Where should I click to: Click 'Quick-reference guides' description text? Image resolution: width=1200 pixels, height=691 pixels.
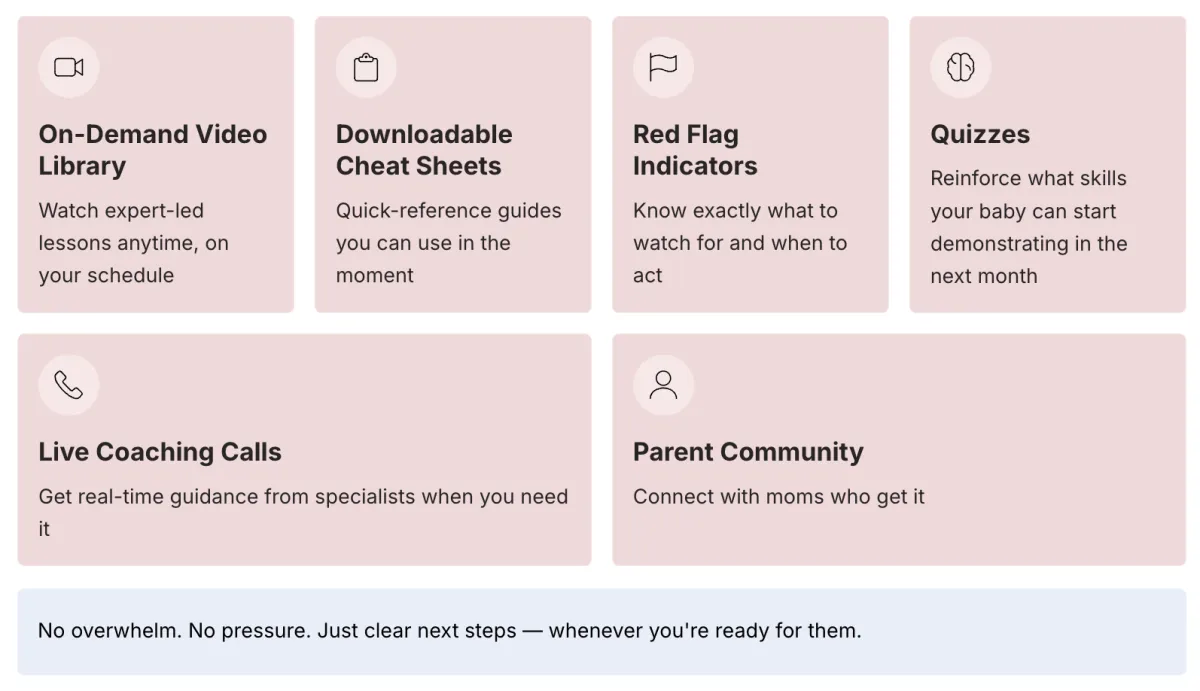coord(448,243)
